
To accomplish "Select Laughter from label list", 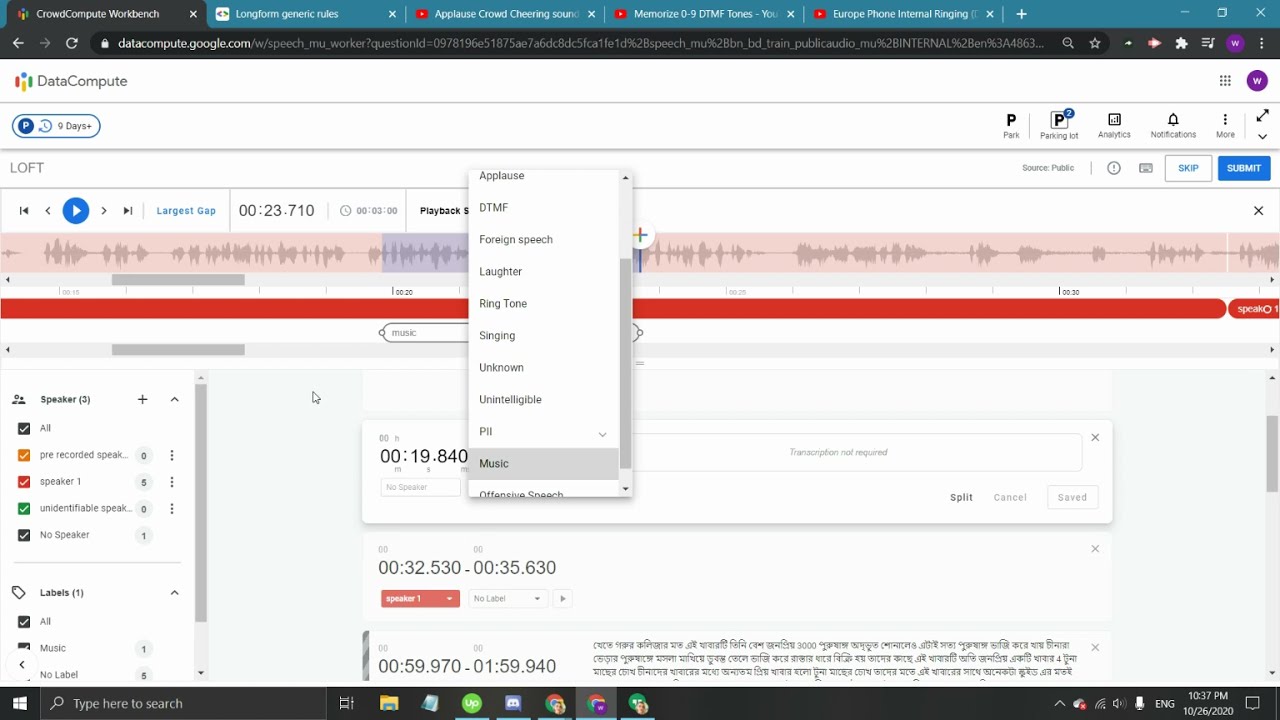I will [501, 272].
